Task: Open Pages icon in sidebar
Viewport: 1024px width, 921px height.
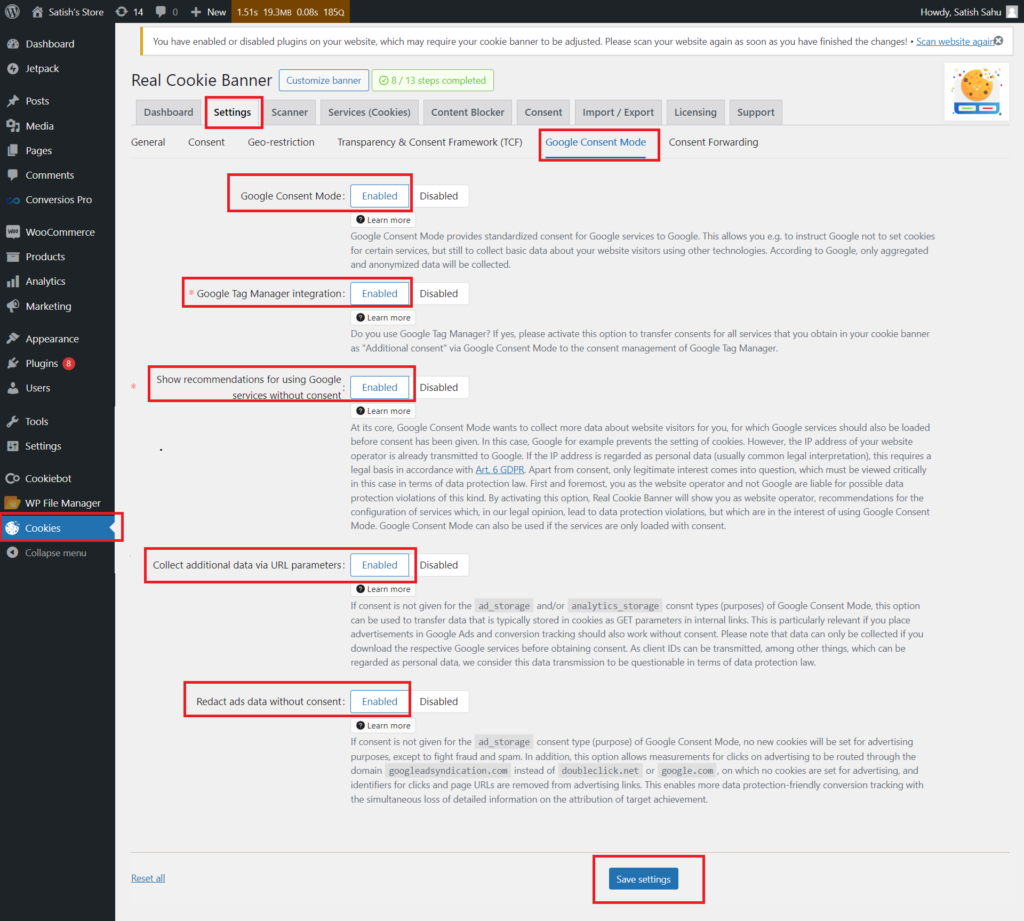Action: point(12,151)
